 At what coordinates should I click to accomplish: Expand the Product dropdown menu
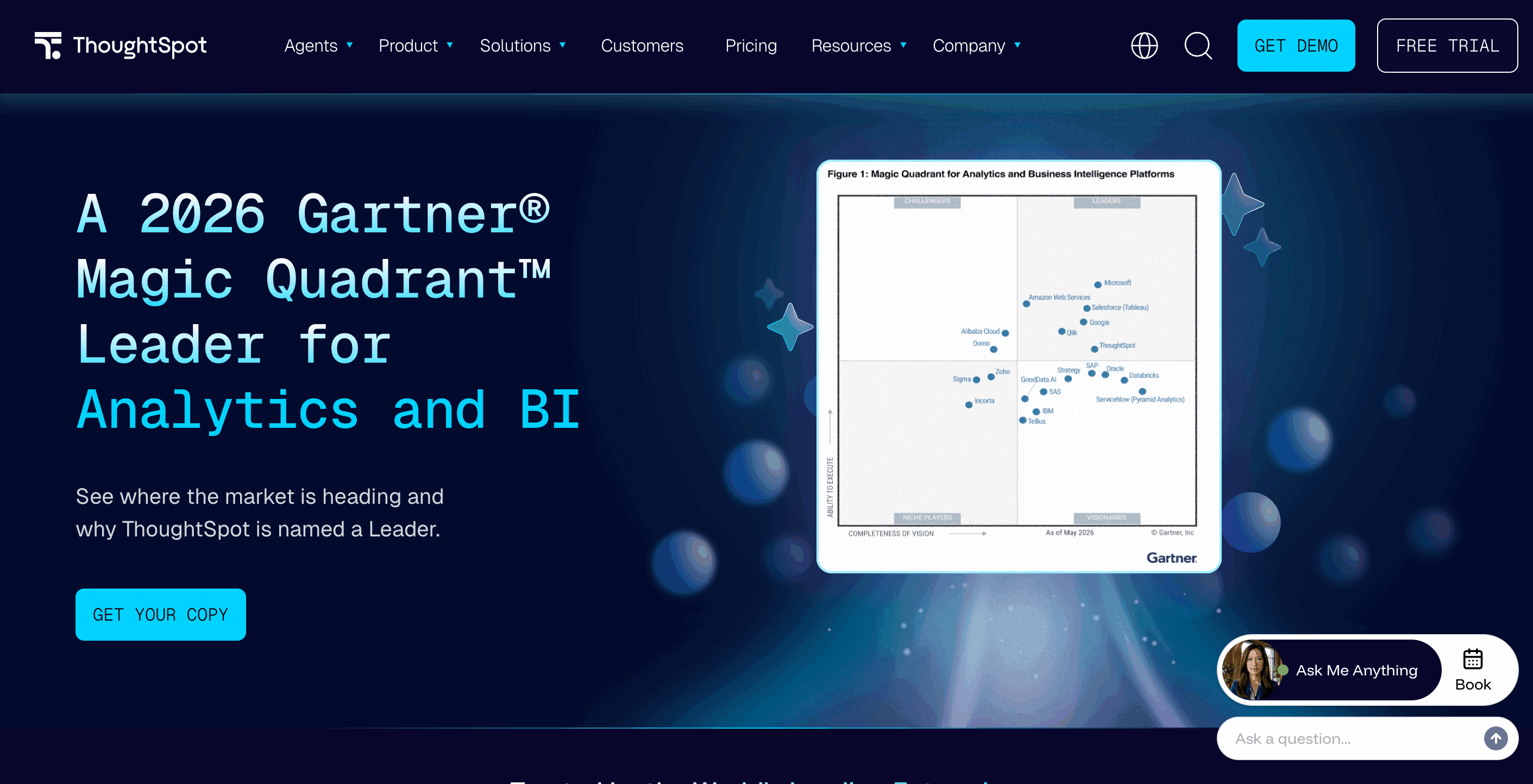(x=416, y=46)
